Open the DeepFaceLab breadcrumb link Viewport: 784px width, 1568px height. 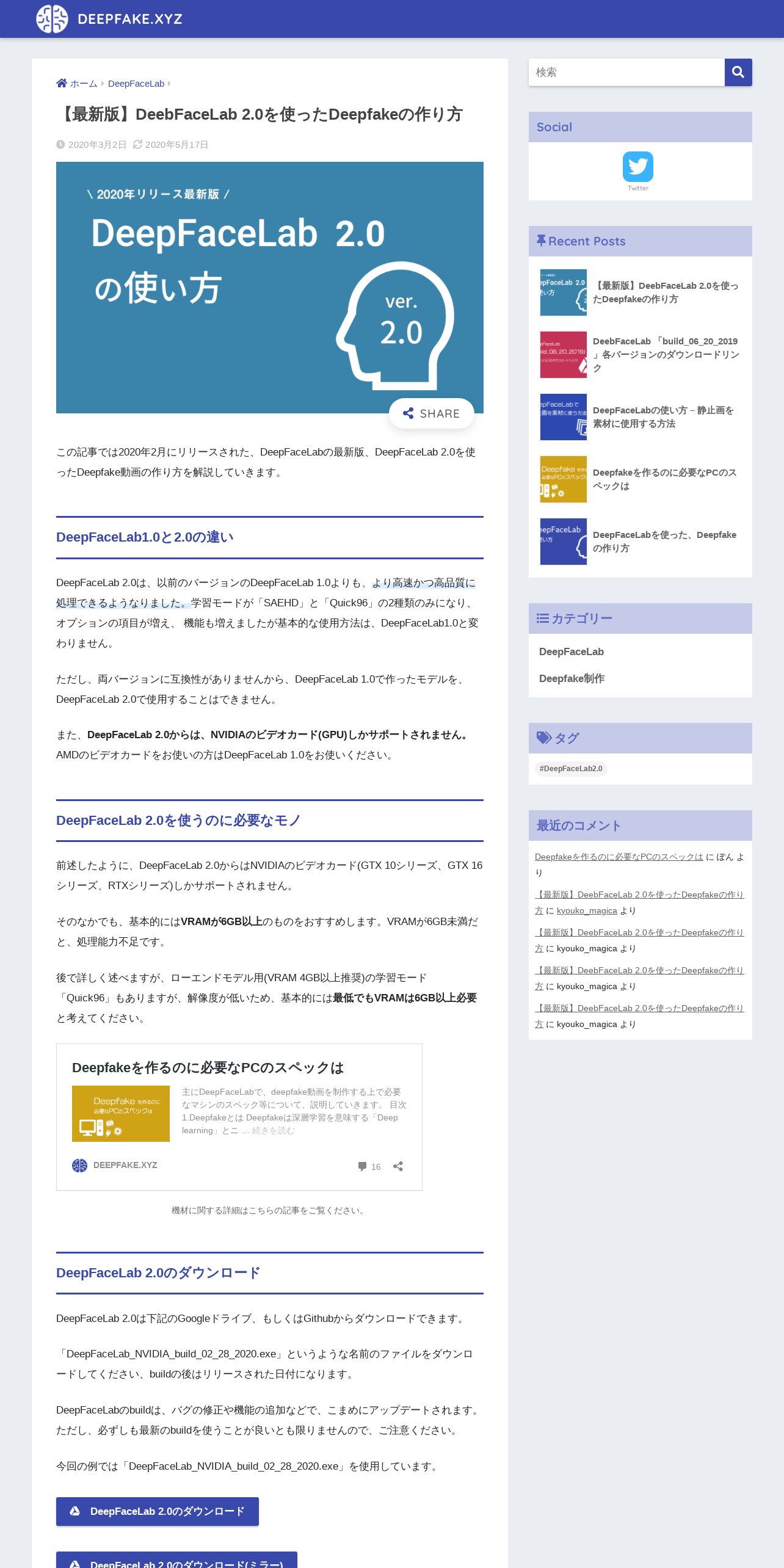(x=136, y=84)
